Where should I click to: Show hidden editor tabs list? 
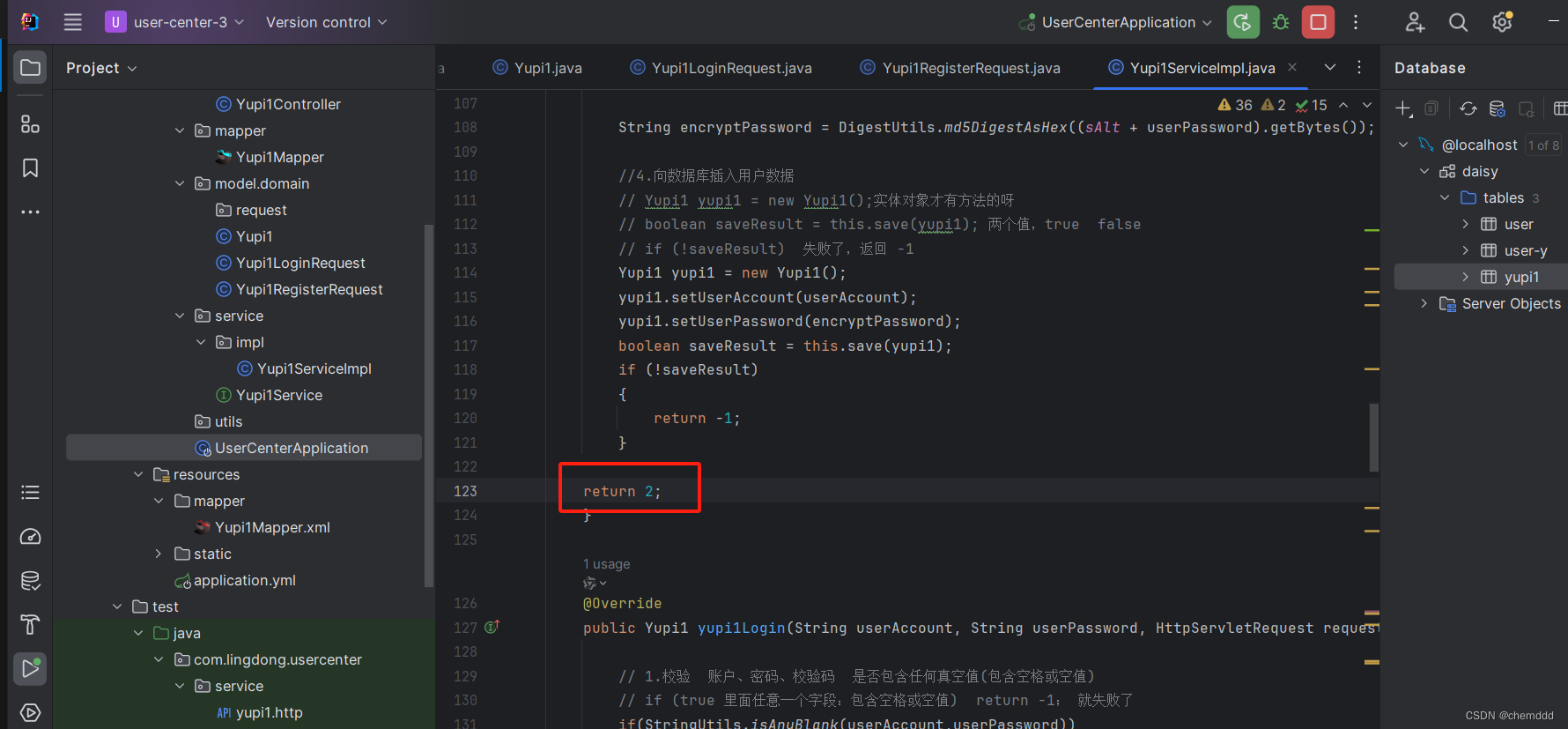(1330, 68)
